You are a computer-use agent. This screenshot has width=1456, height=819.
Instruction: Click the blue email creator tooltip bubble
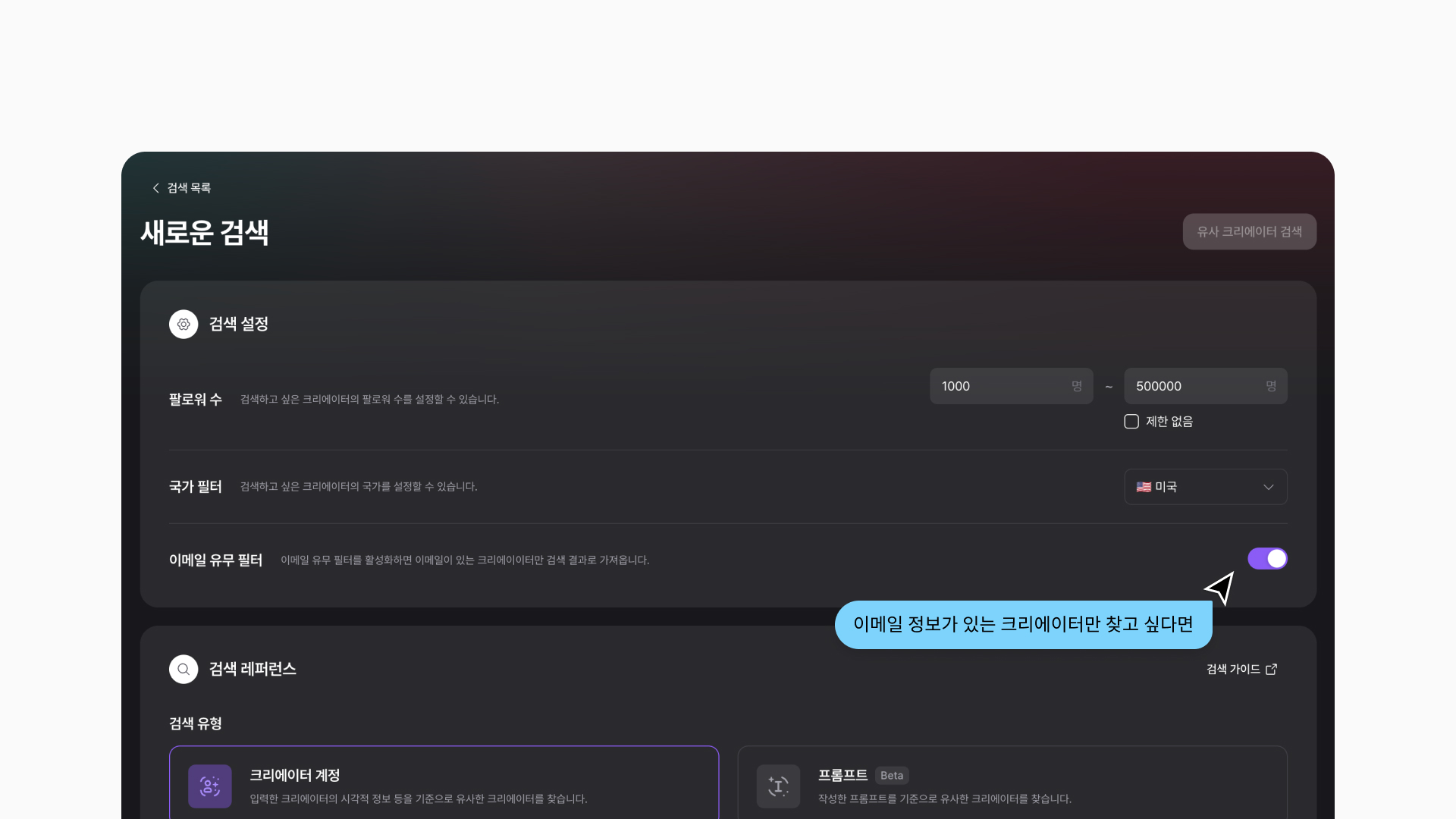click(x=1023, y=624)
